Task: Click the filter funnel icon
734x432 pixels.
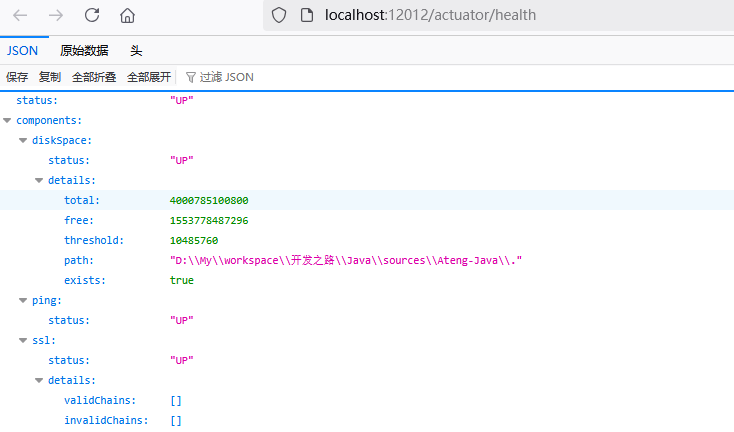Action: tap(190, 77)
